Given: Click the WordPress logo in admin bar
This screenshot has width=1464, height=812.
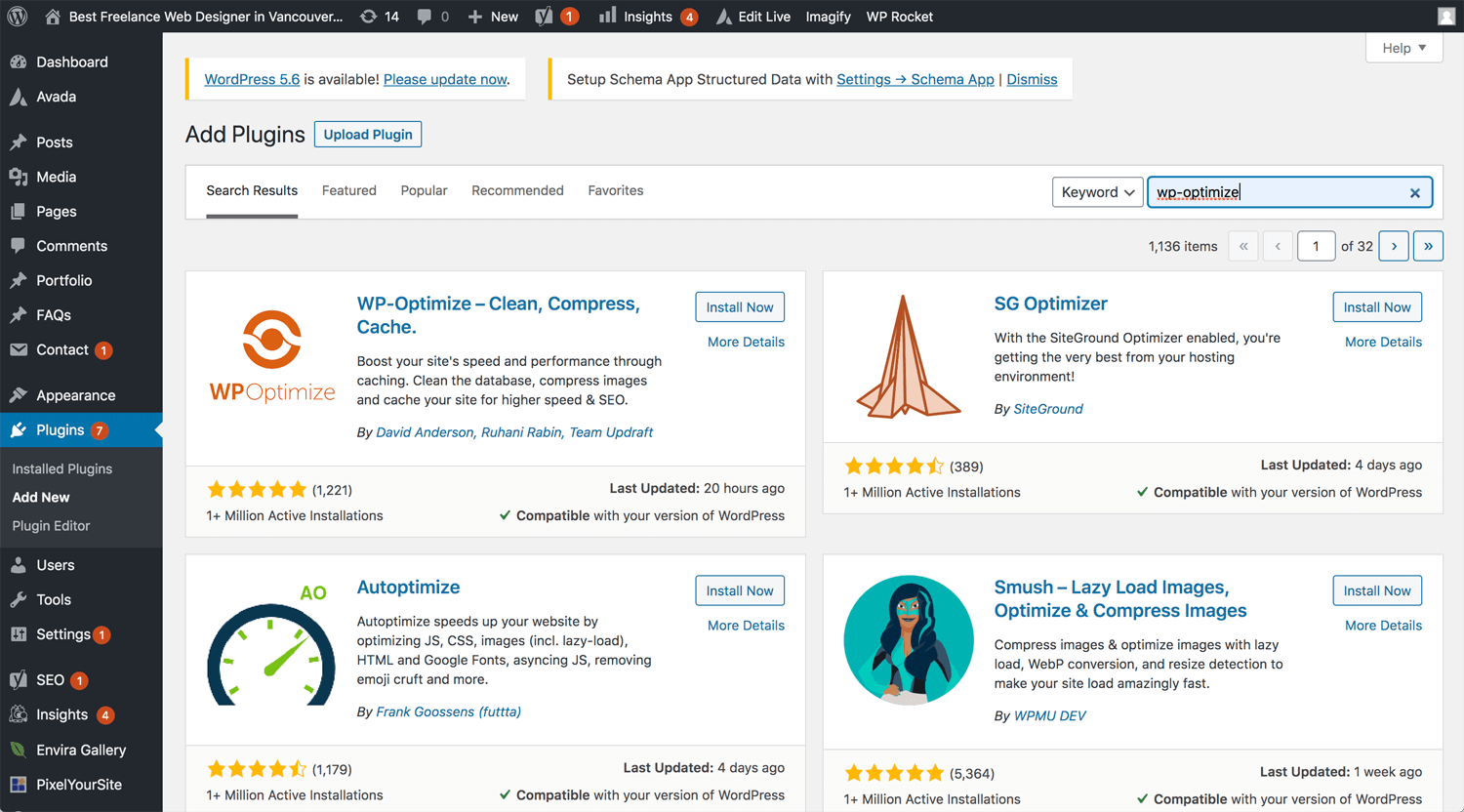Looking at the screenshot, I should coord(18,17).
